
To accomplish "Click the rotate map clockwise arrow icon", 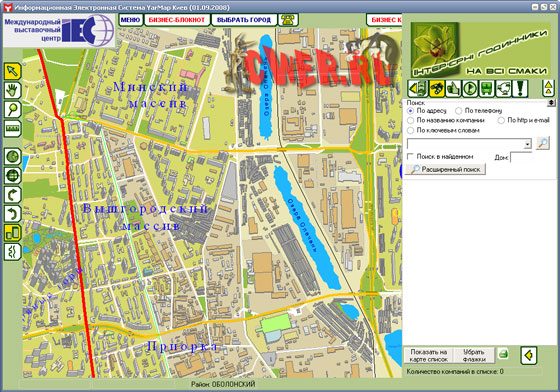I will (x=12, y=195).
